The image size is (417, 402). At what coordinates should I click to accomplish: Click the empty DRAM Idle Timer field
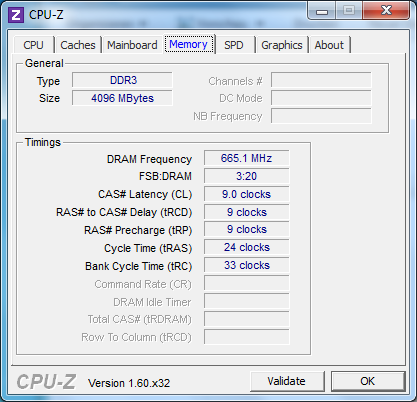(247, 301)
